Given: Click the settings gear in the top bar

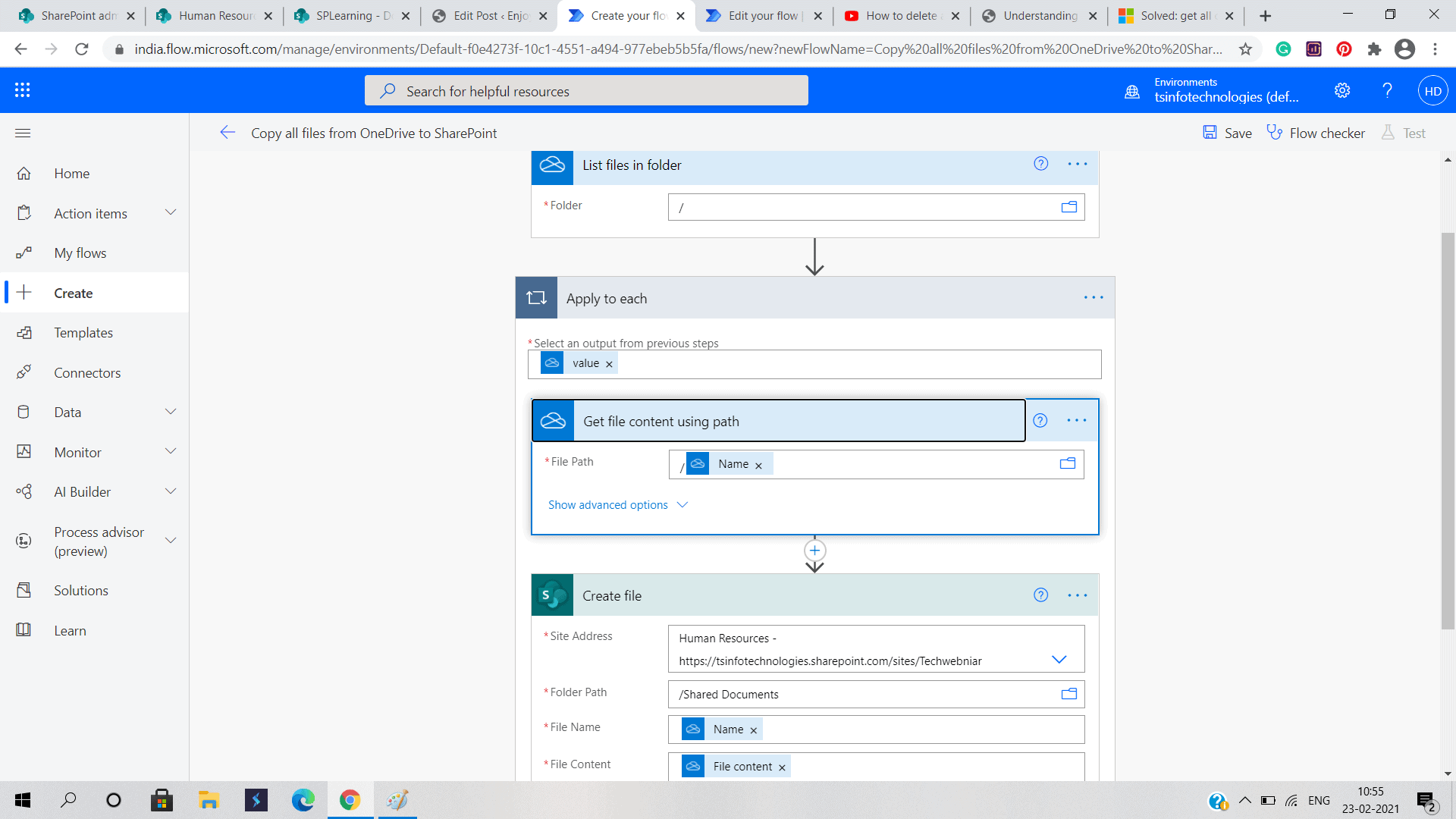Looking at the screenshot, I should (x=1342, y=90).
